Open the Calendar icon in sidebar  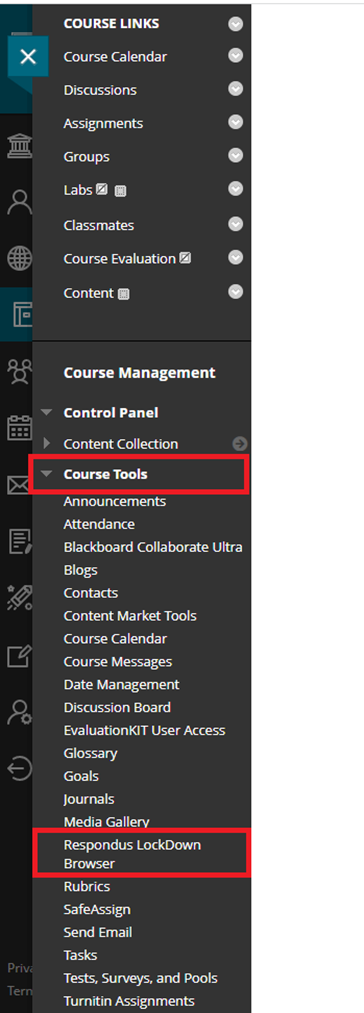(19, 427)
